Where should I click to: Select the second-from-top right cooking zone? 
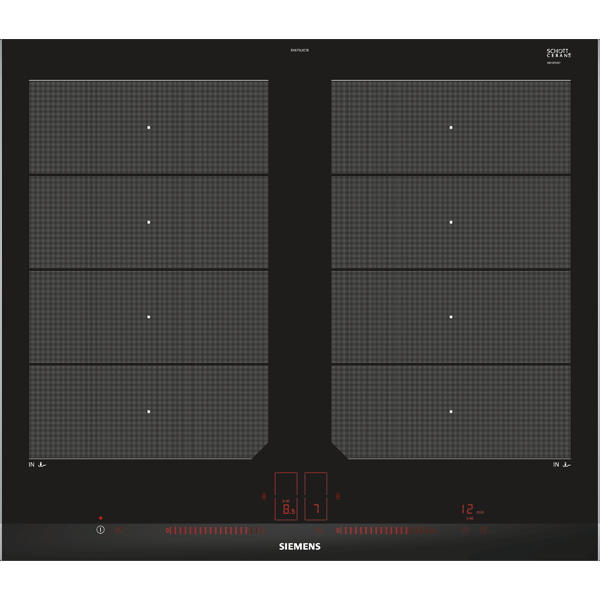(451, 222)
